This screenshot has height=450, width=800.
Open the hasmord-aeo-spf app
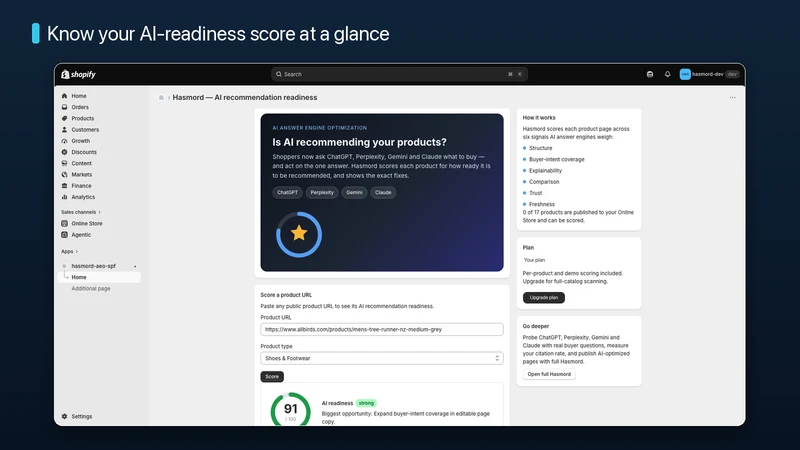93,266
